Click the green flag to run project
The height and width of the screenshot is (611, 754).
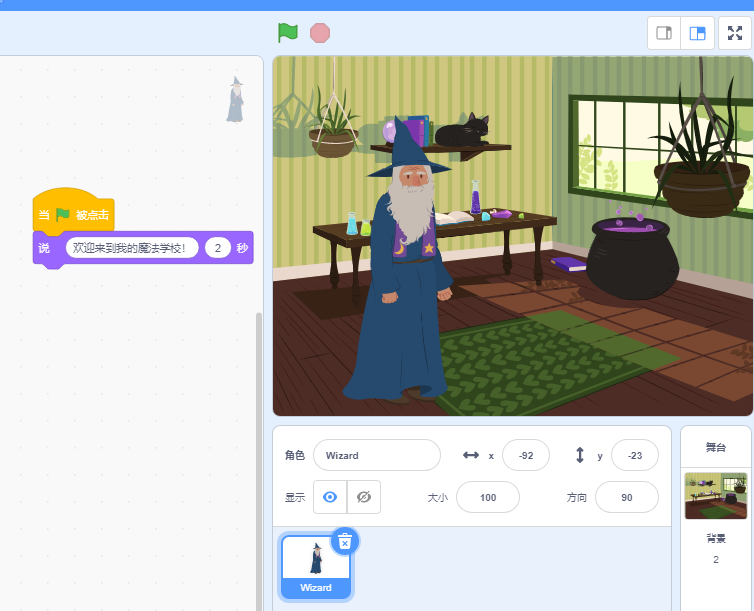288,33
